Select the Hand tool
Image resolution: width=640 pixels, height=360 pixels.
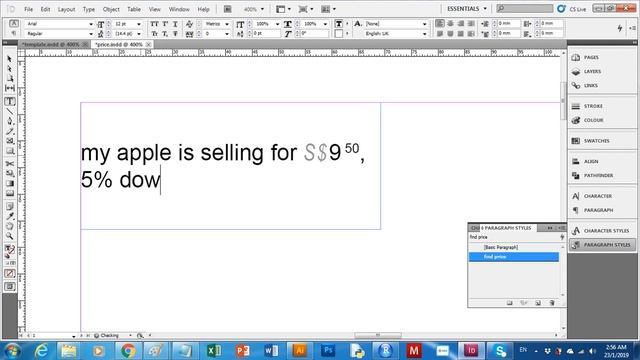(10, 226)
